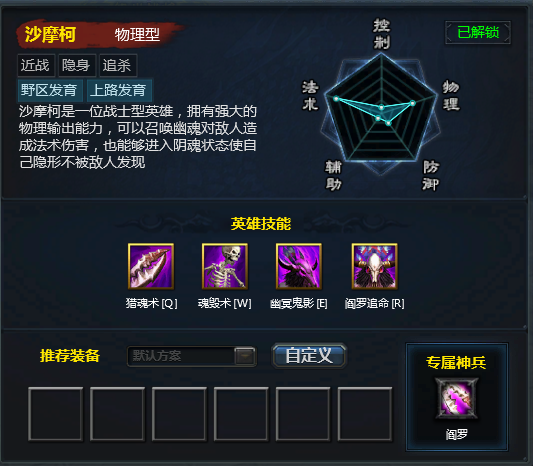Click the 默认方案 equipment scheme combo box
Viewport: 533px width, 466px height.
click(192, 356)
